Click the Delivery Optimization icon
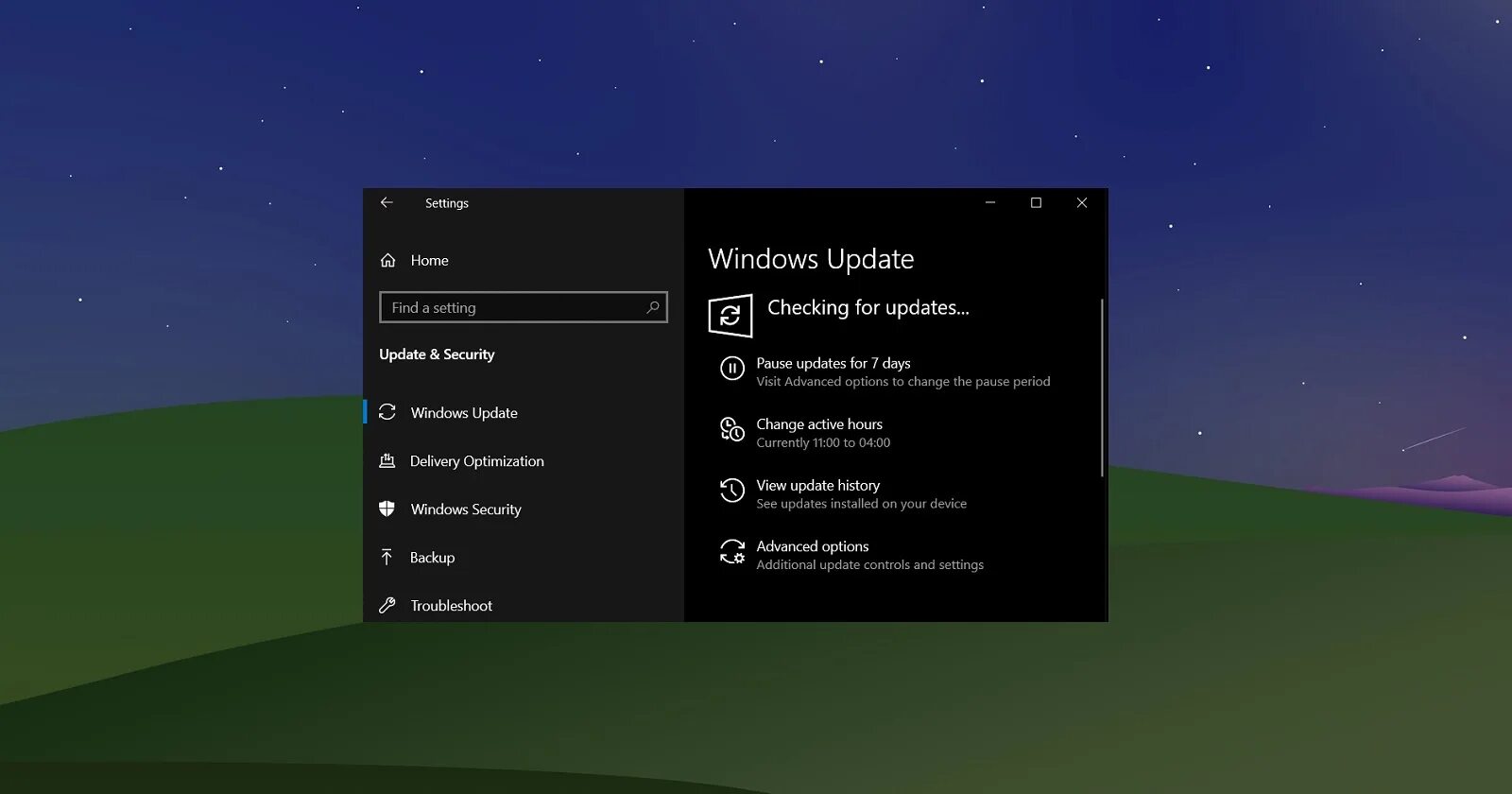This screenshot has height=794, width=1512. pyautogui.click(x=387, y=460)
